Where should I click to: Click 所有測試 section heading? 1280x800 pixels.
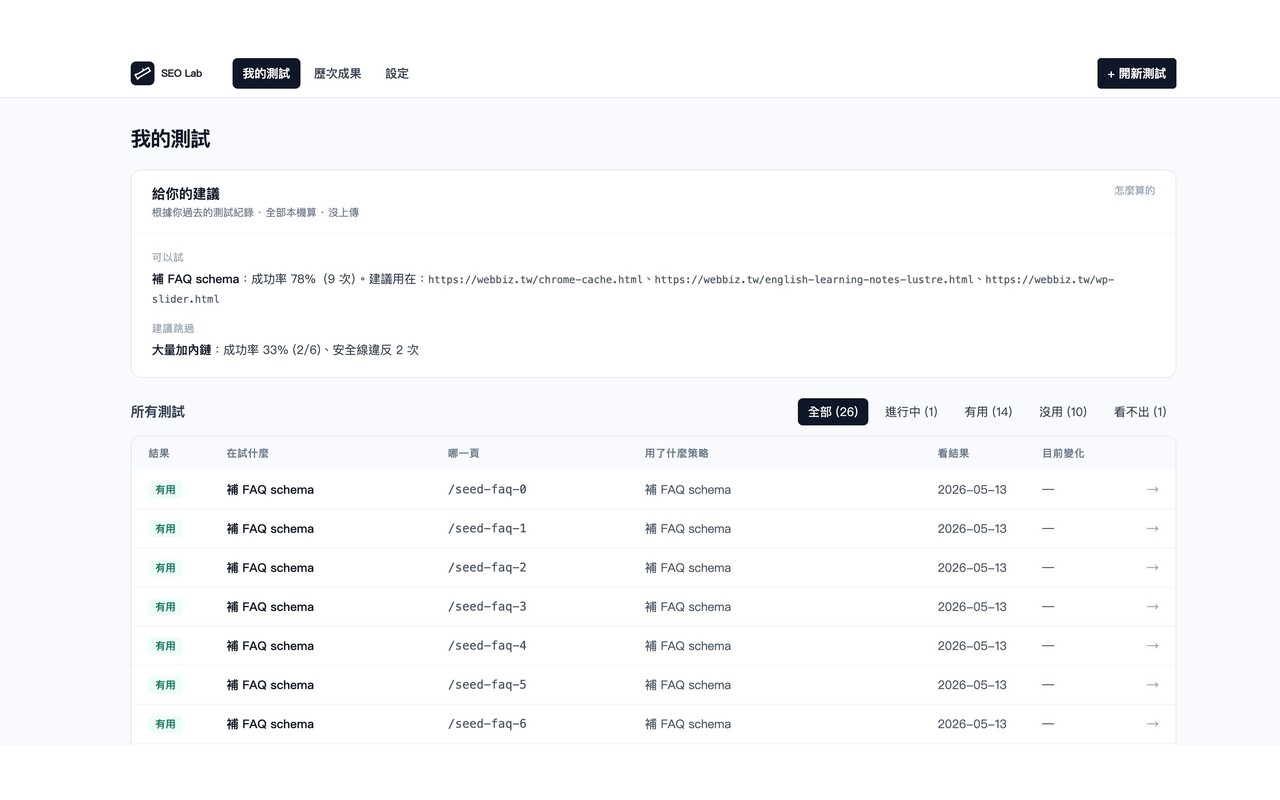coord(158,411)
